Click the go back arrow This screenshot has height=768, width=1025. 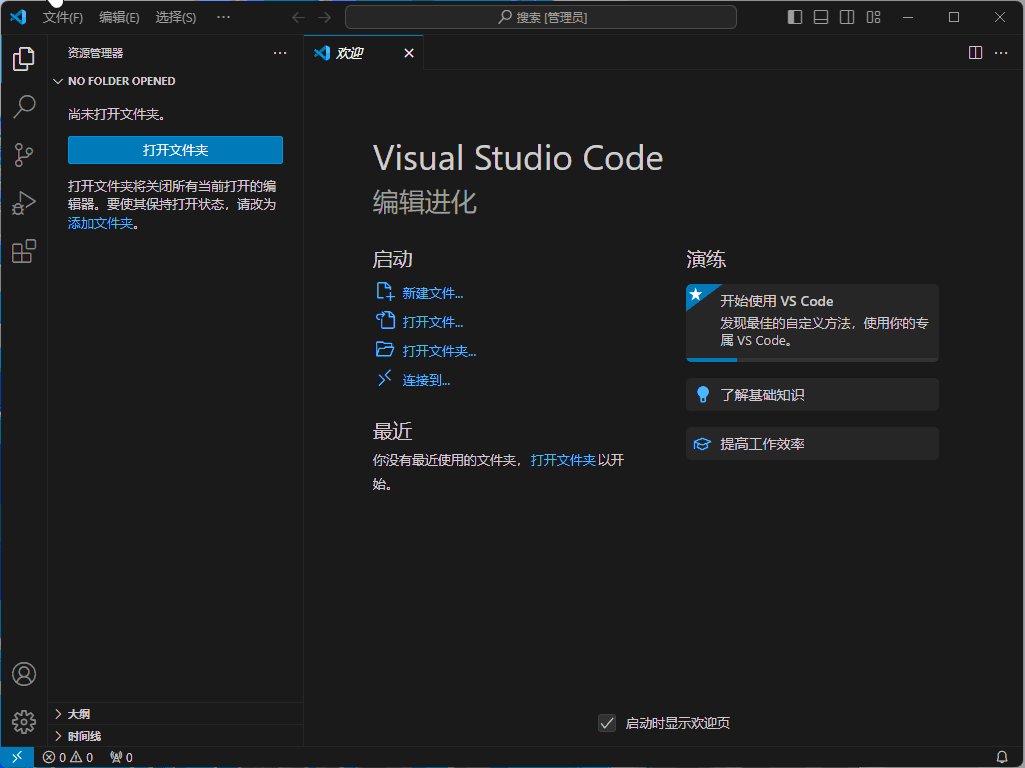[298, 17]
